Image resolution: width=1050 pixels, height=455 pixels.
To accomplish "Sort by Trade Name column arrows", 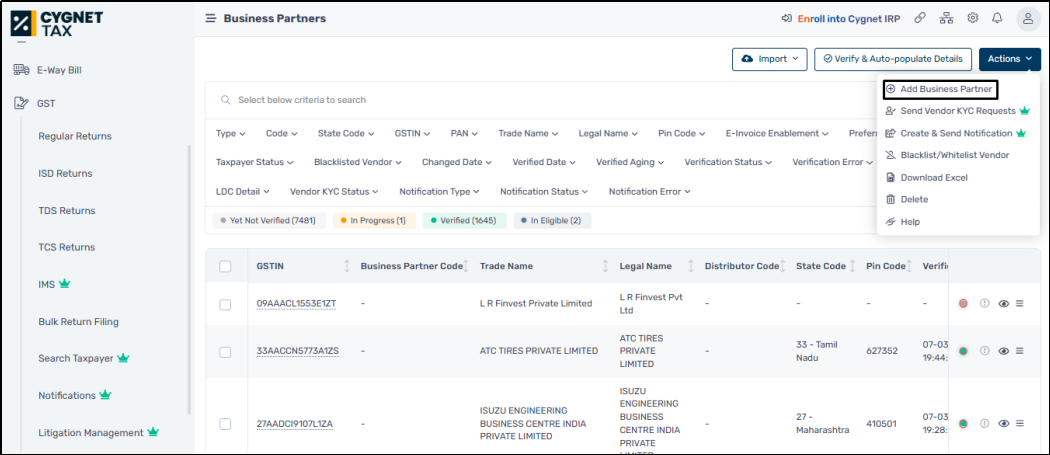I will (605, 266).
